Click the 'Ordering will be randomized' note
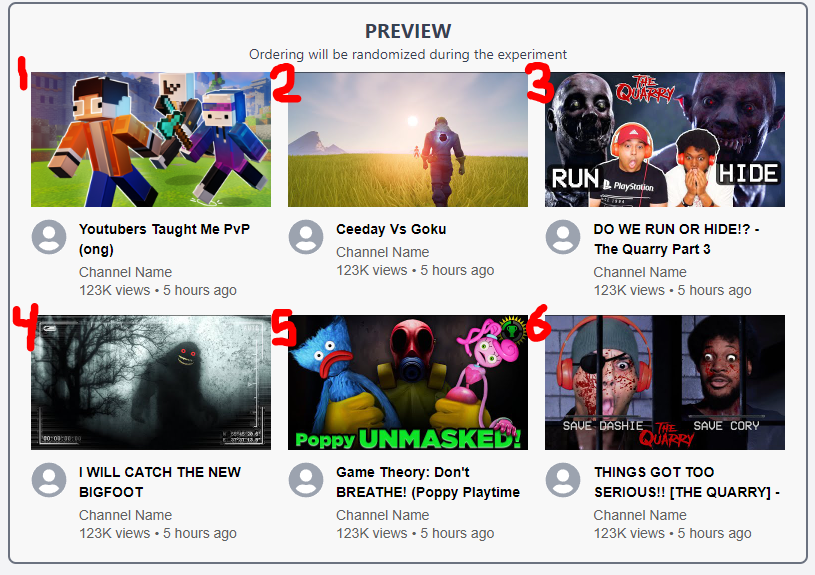 tap(408, 54)
